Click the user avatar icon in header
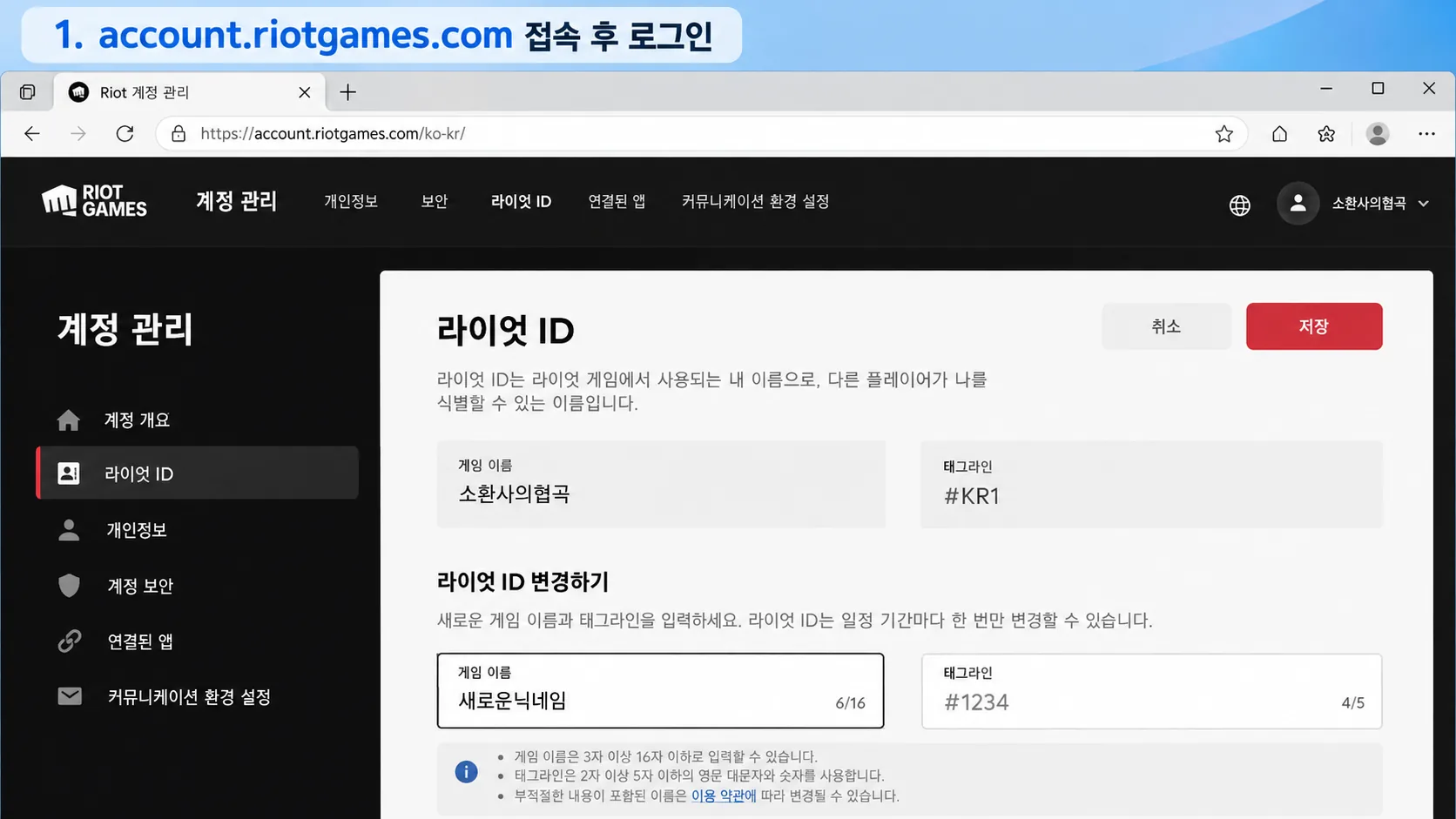 click(x=1298, y=203)
